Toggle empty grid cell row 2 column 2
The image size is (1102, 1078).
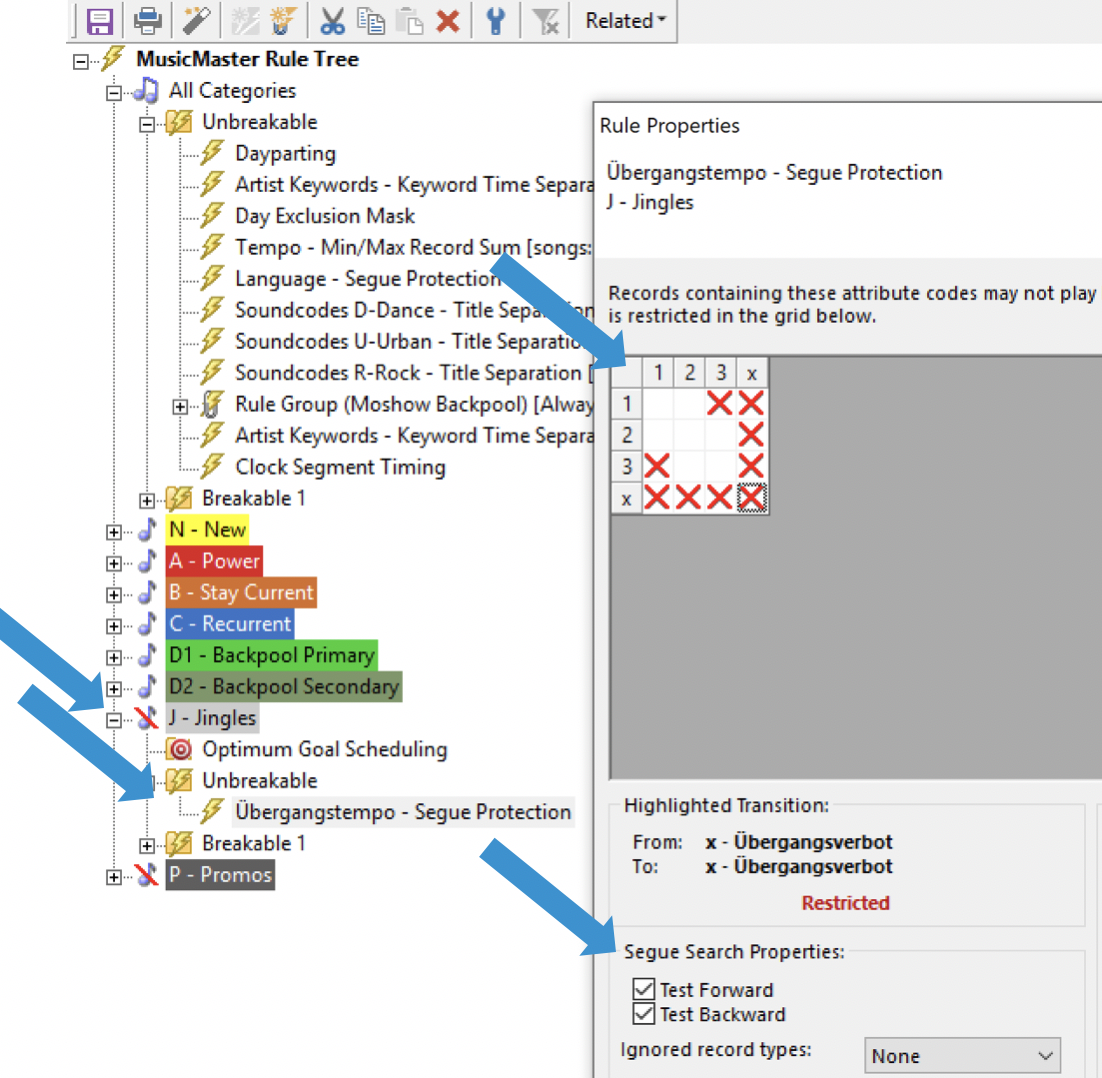tap(689, 435)
